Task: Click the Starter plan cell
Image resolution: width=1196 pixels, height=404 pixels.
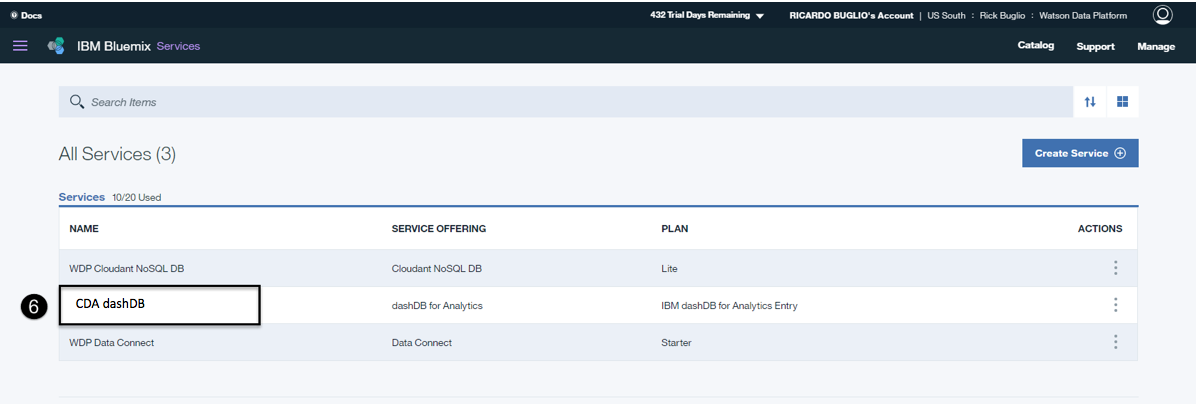Action: pyautogui.click(x=677, y=342)
